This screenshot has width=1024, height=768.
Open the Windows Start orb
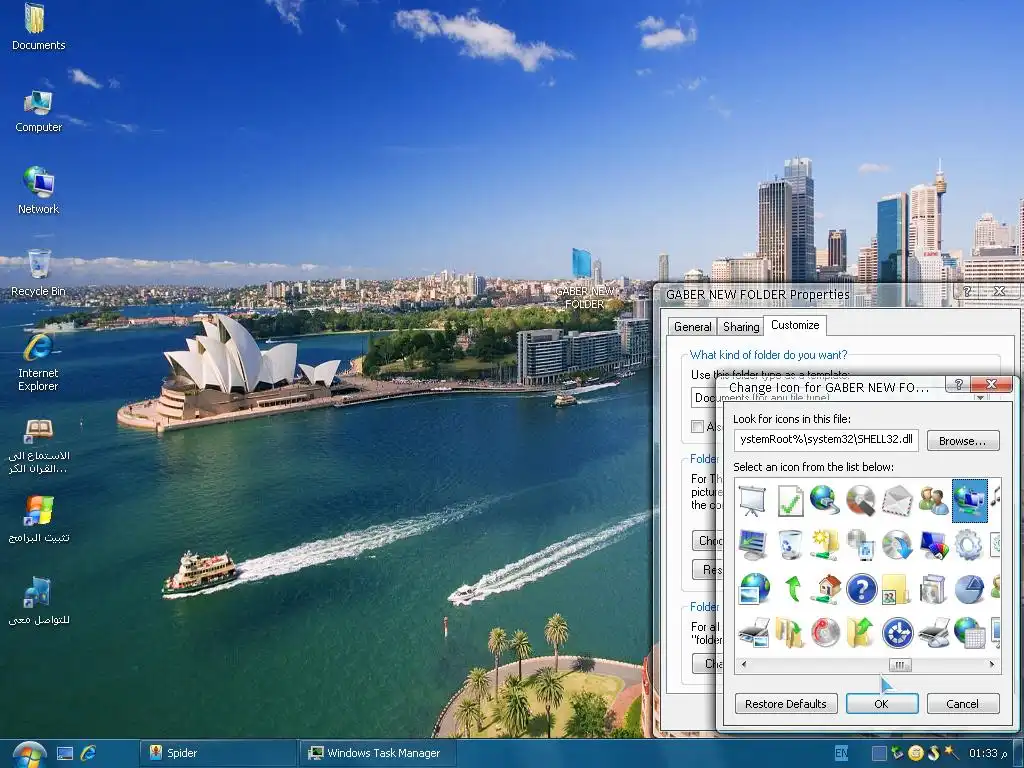point(29,754)
